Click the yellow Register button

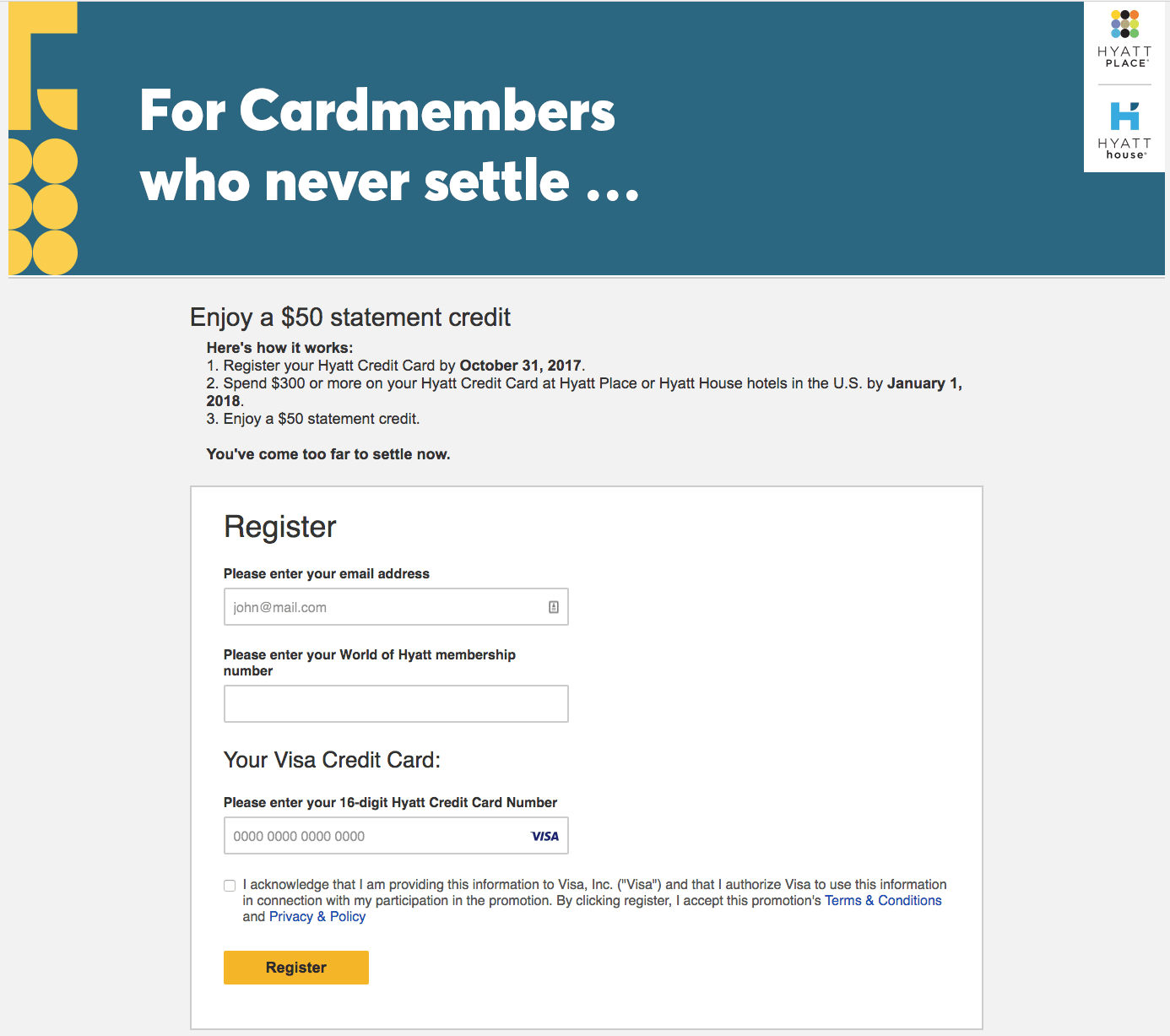pos(296,968)
